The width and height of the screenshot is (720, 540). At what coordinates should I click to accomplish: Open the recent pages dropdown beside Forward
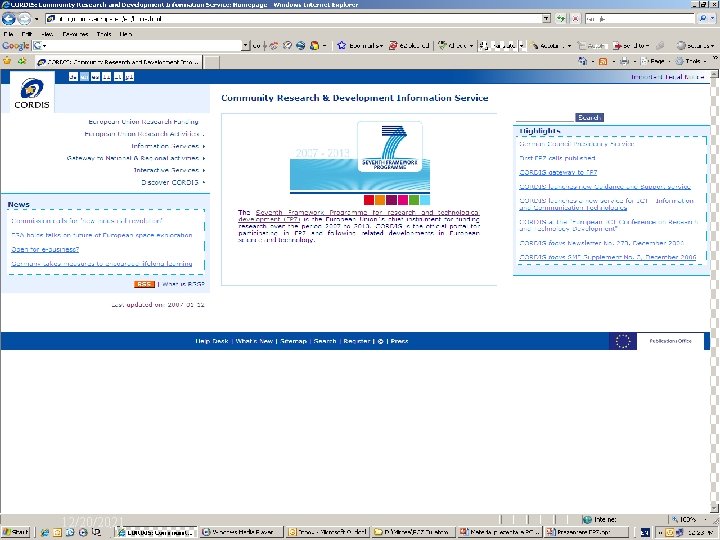[x=37, y=19]
